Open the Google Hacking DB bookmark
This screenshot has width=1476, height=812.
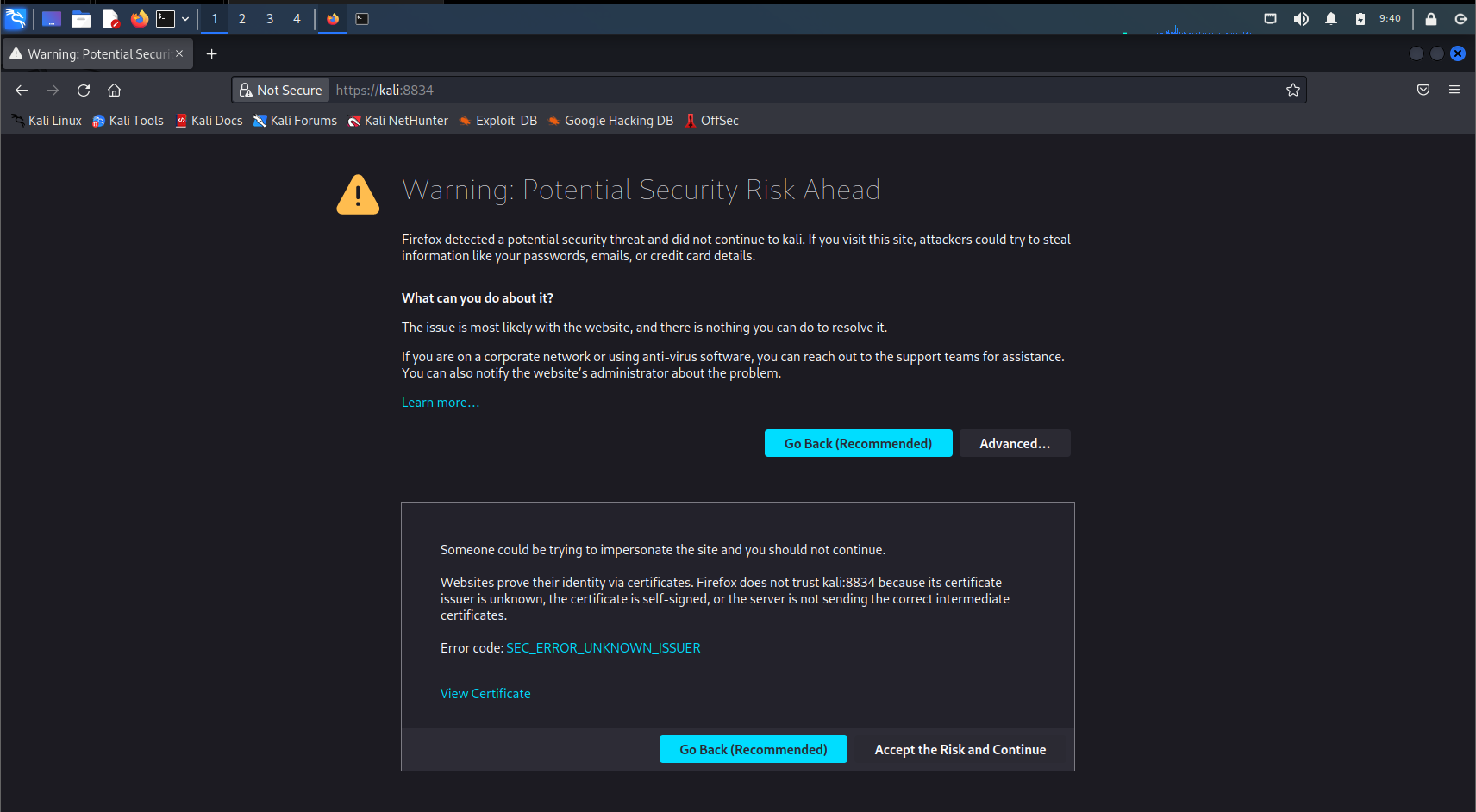(611, 121)
